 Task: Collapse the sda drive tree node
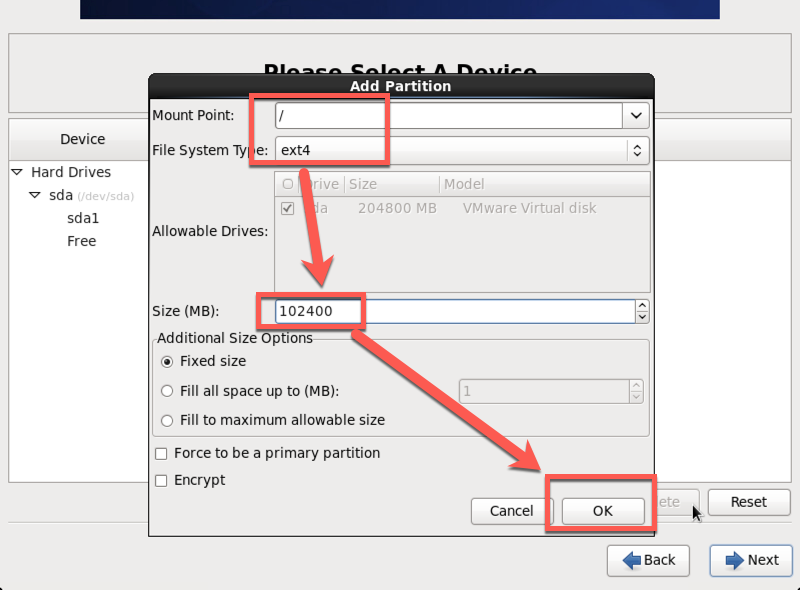click(x=35, y=196)
